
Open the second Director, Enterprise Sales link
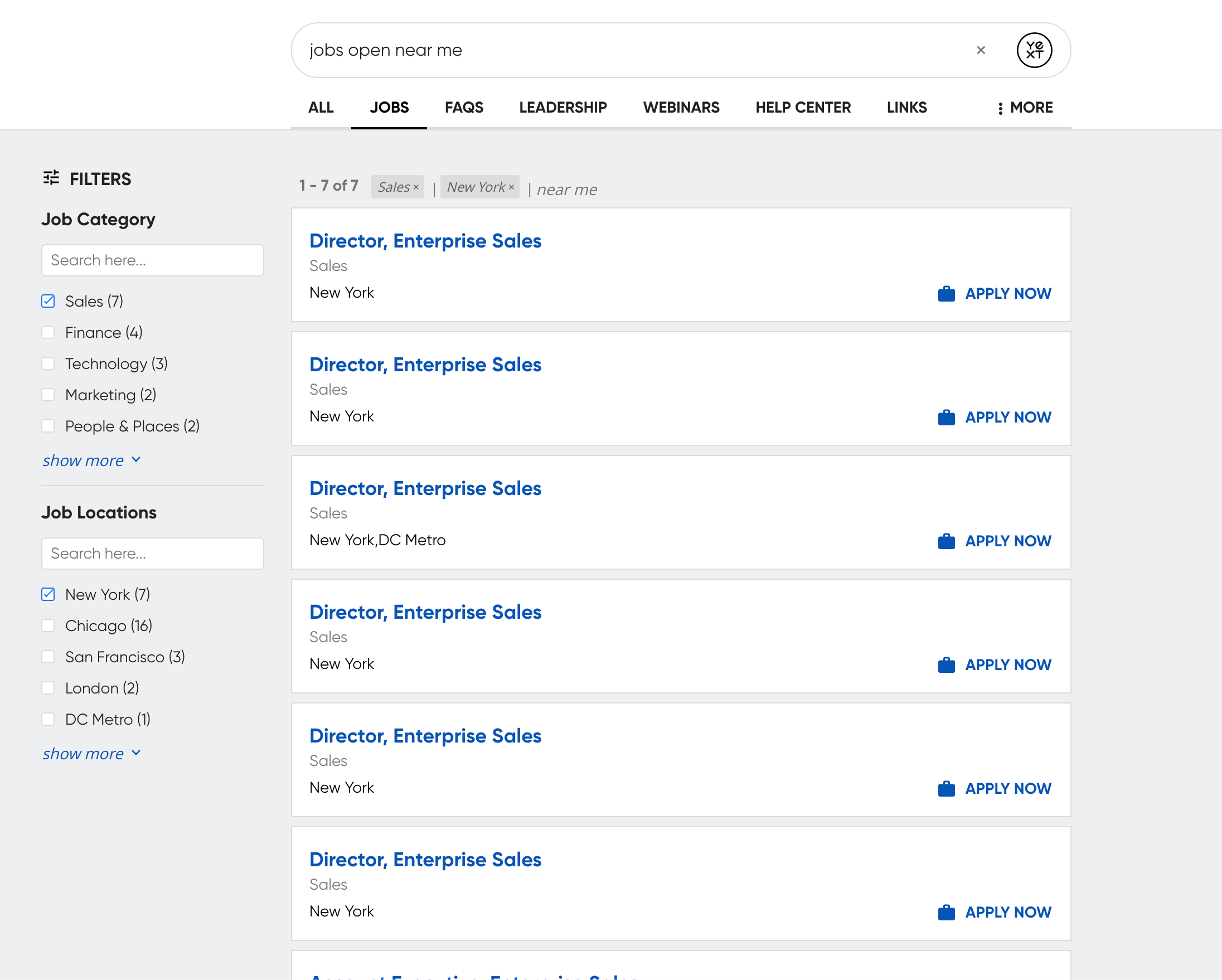[425, 365]
